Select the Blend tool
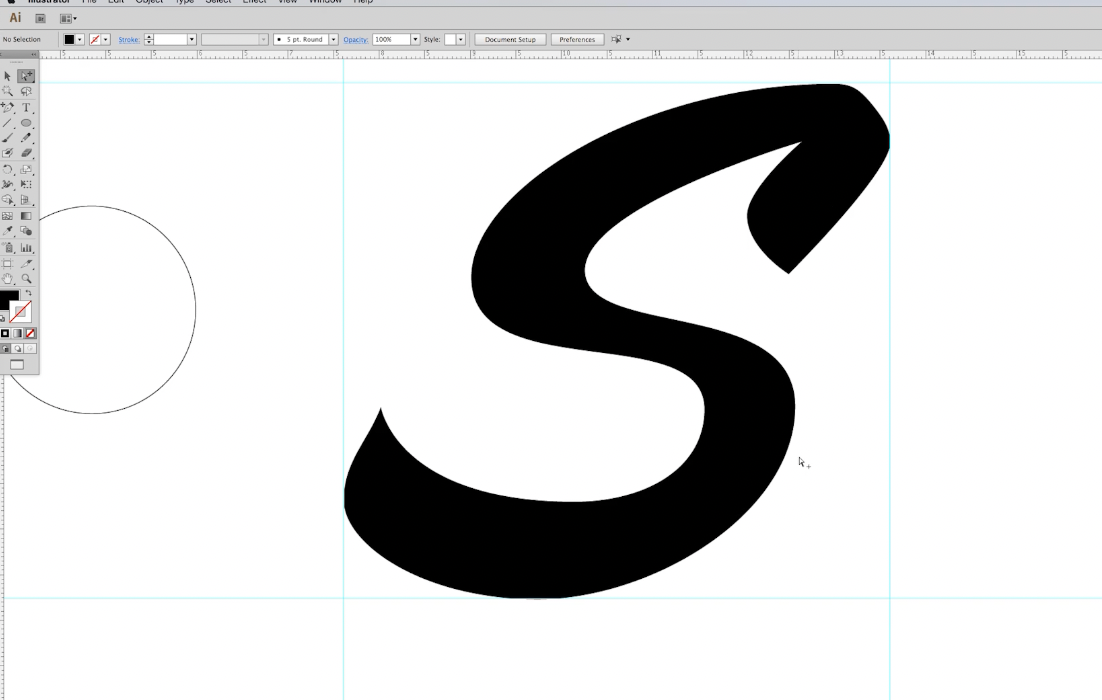The height and width of the screenshot is (700, 1102). tap(27, 231)
